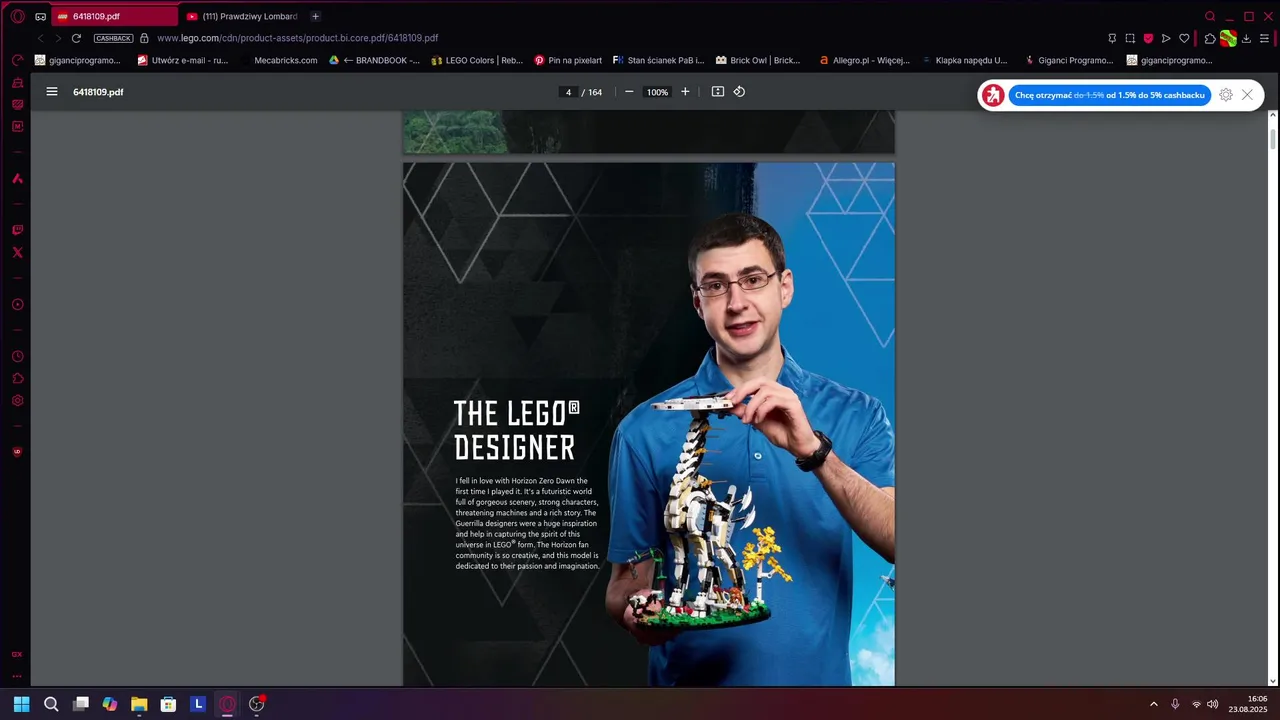
Task: Open browser search magnifier in title bar
Action: (1210, 16)
